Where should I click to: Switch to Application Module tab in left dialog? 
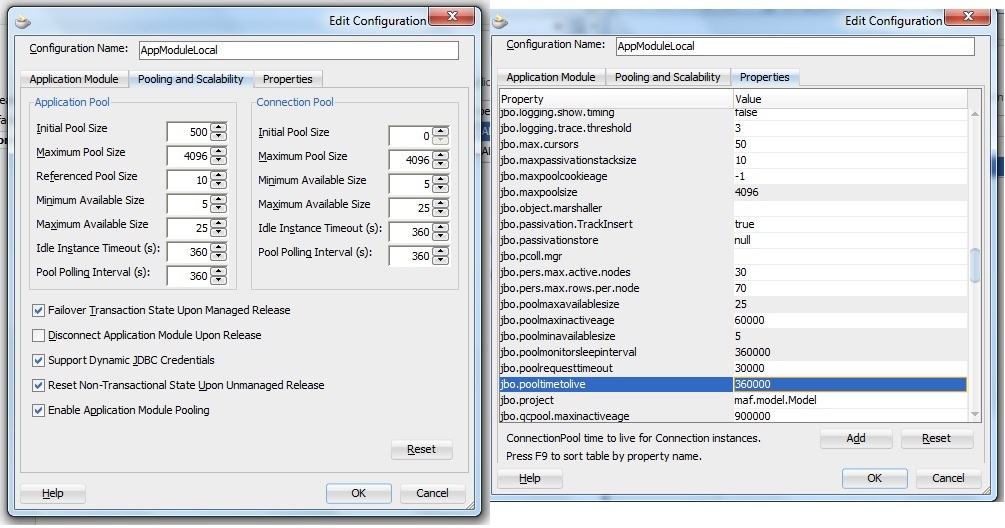(74, 79)
